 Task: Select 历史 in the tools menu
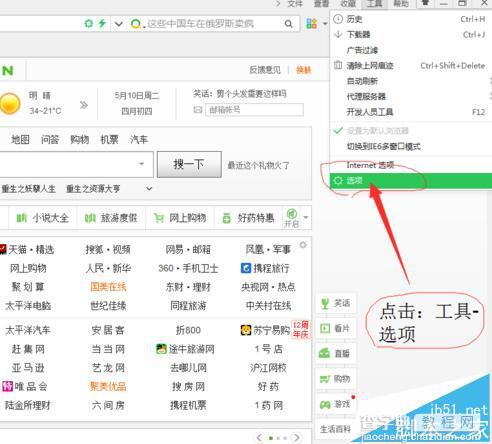click(410, 19)
